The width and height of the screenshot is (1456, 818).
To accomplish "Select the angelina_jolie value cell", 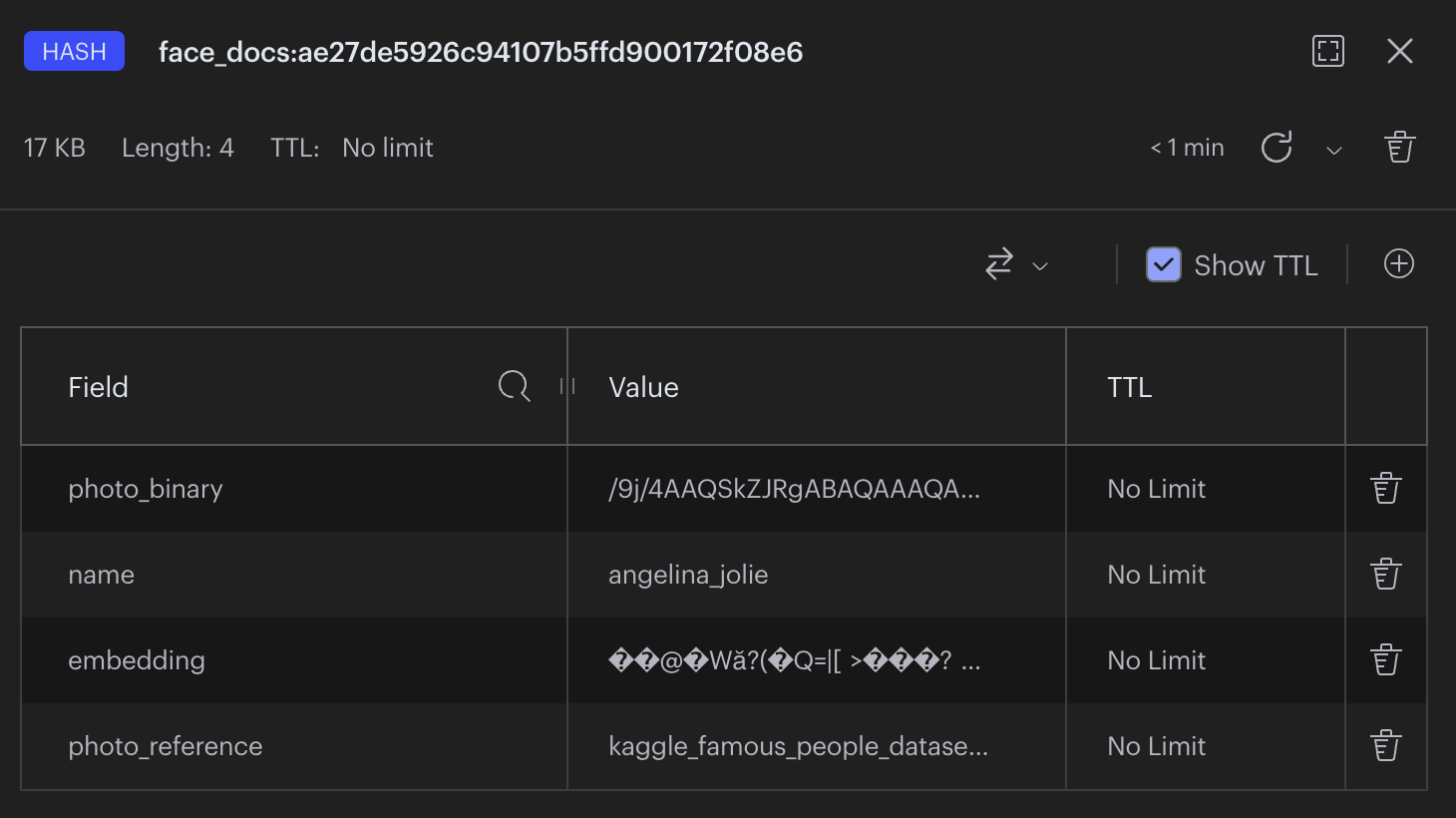I will [688, 575].
